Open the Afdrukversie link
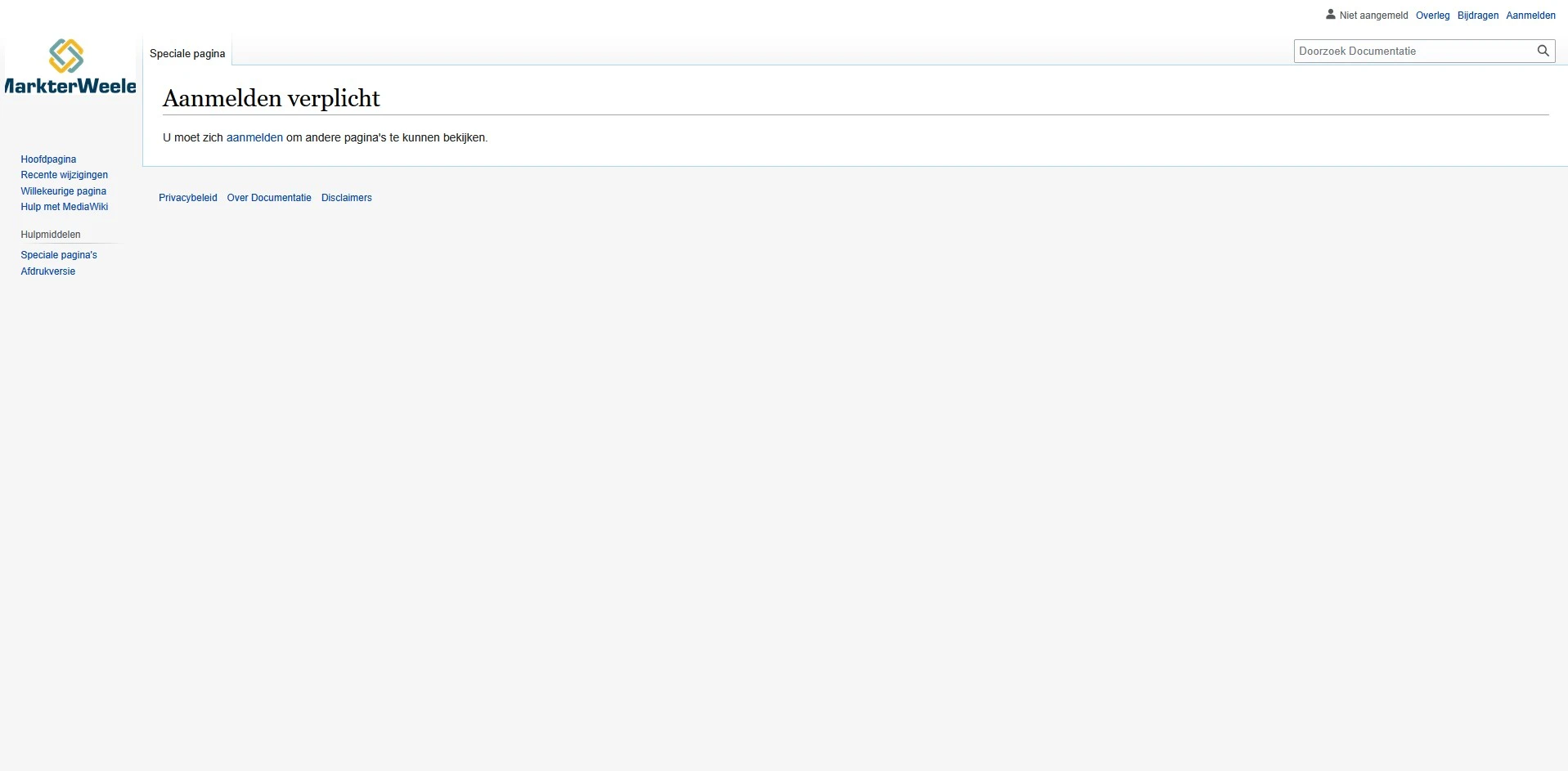The image size is (1568, 771). 47,271
